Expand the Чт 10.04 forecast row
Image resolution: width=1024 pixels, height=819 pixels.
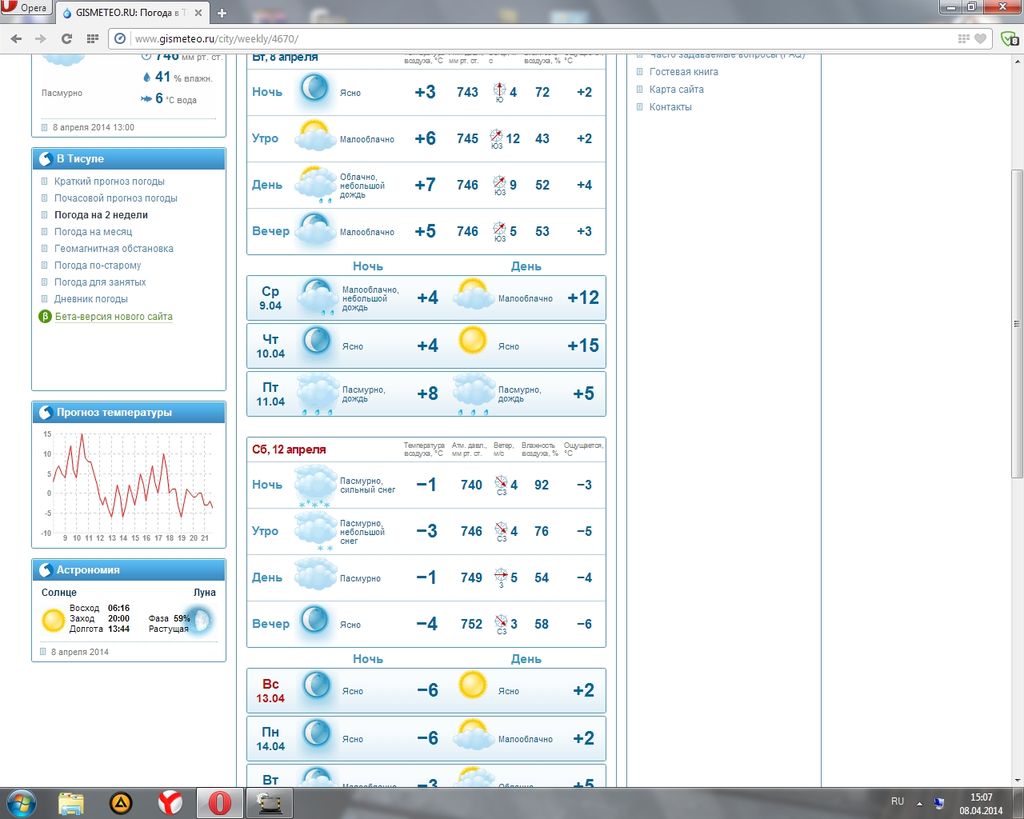tap(425, 346)
